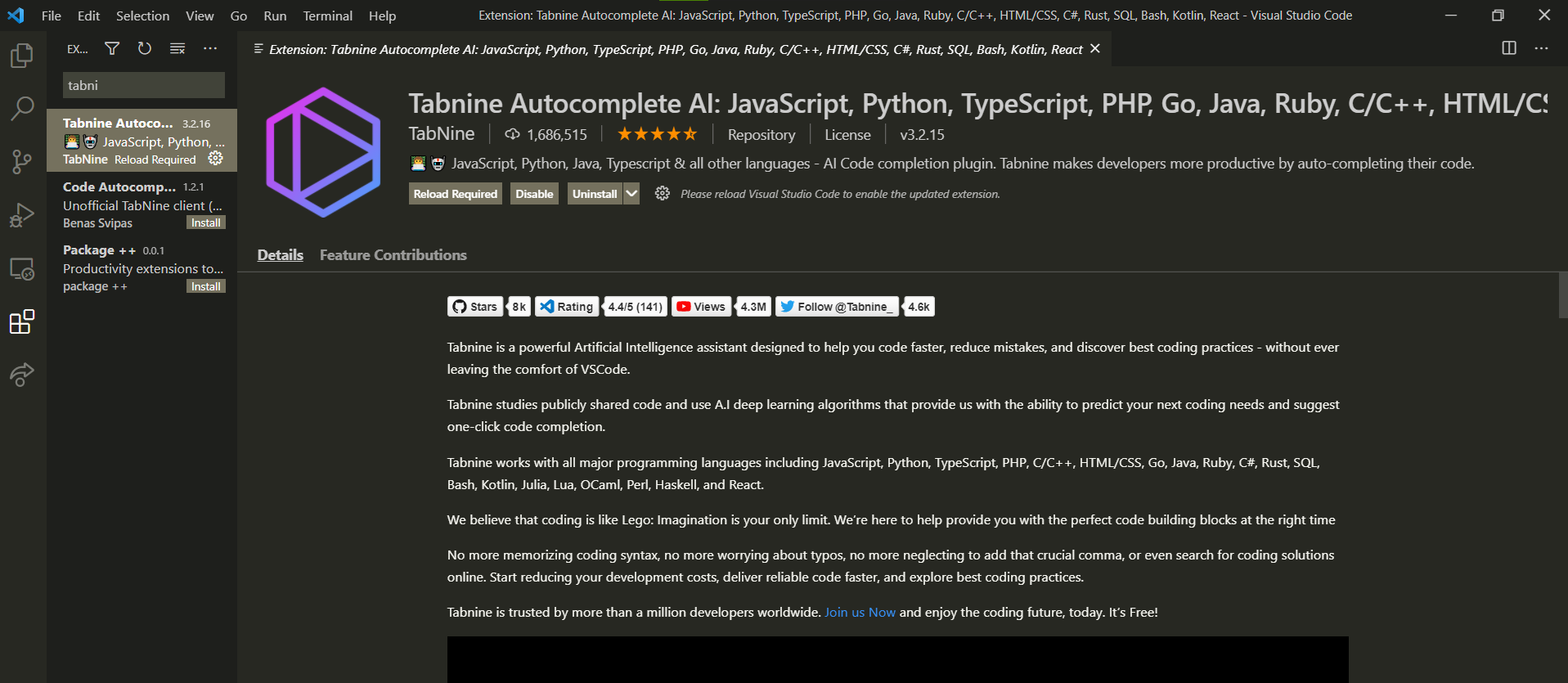Open the View menu

point(200,16)
